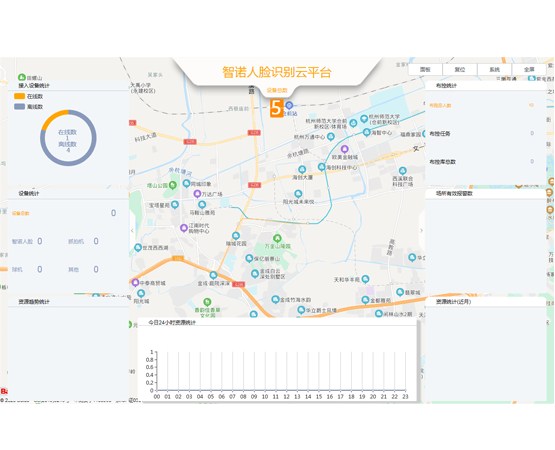This screenshot has height=450, width=555.
Task: Click the green 塔山公园 park marker
Action: click(x=172, y=185)
